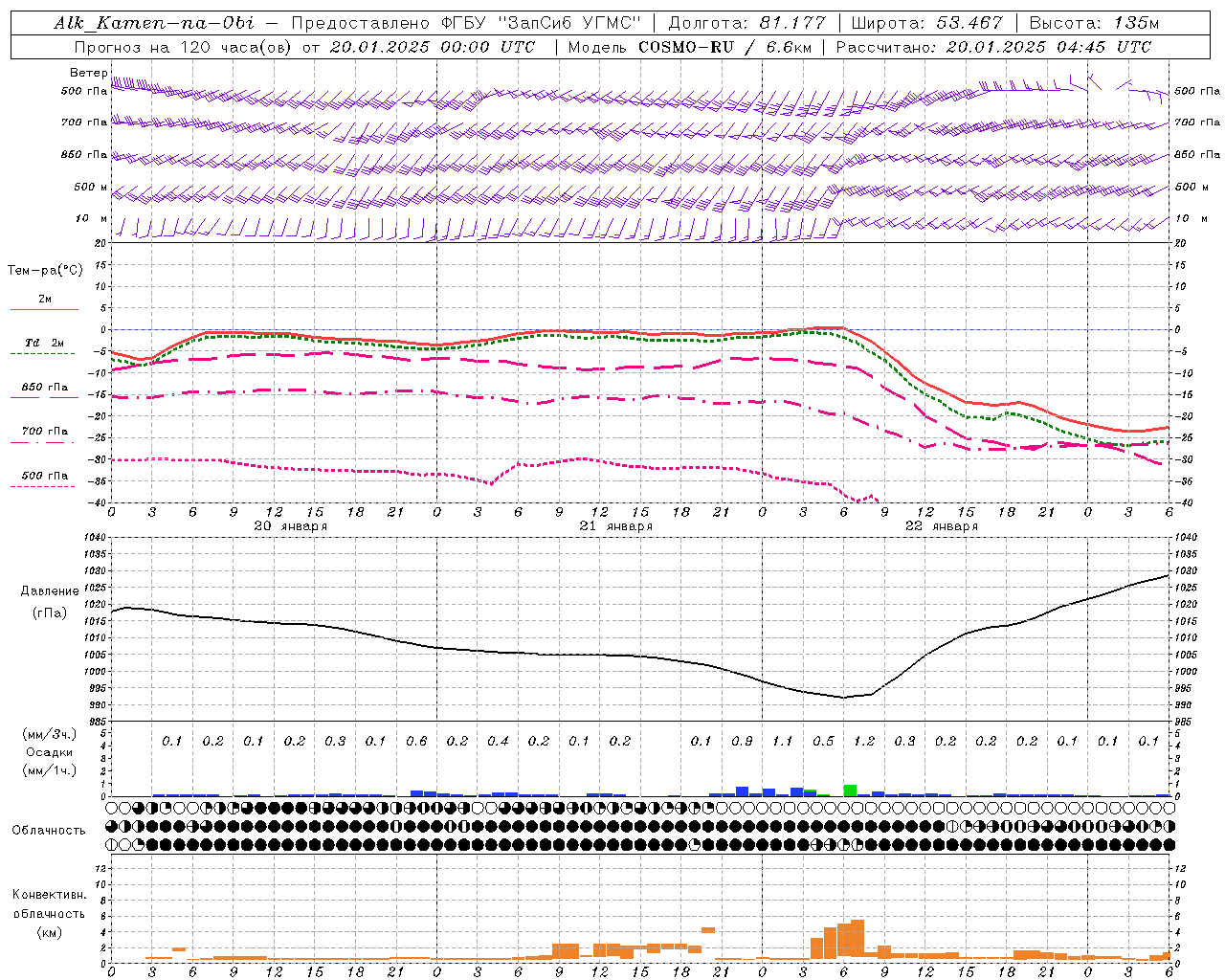
Task: Click the forecast start time 20.01.2025 00:00 UTC
Action: coord(433,47)
